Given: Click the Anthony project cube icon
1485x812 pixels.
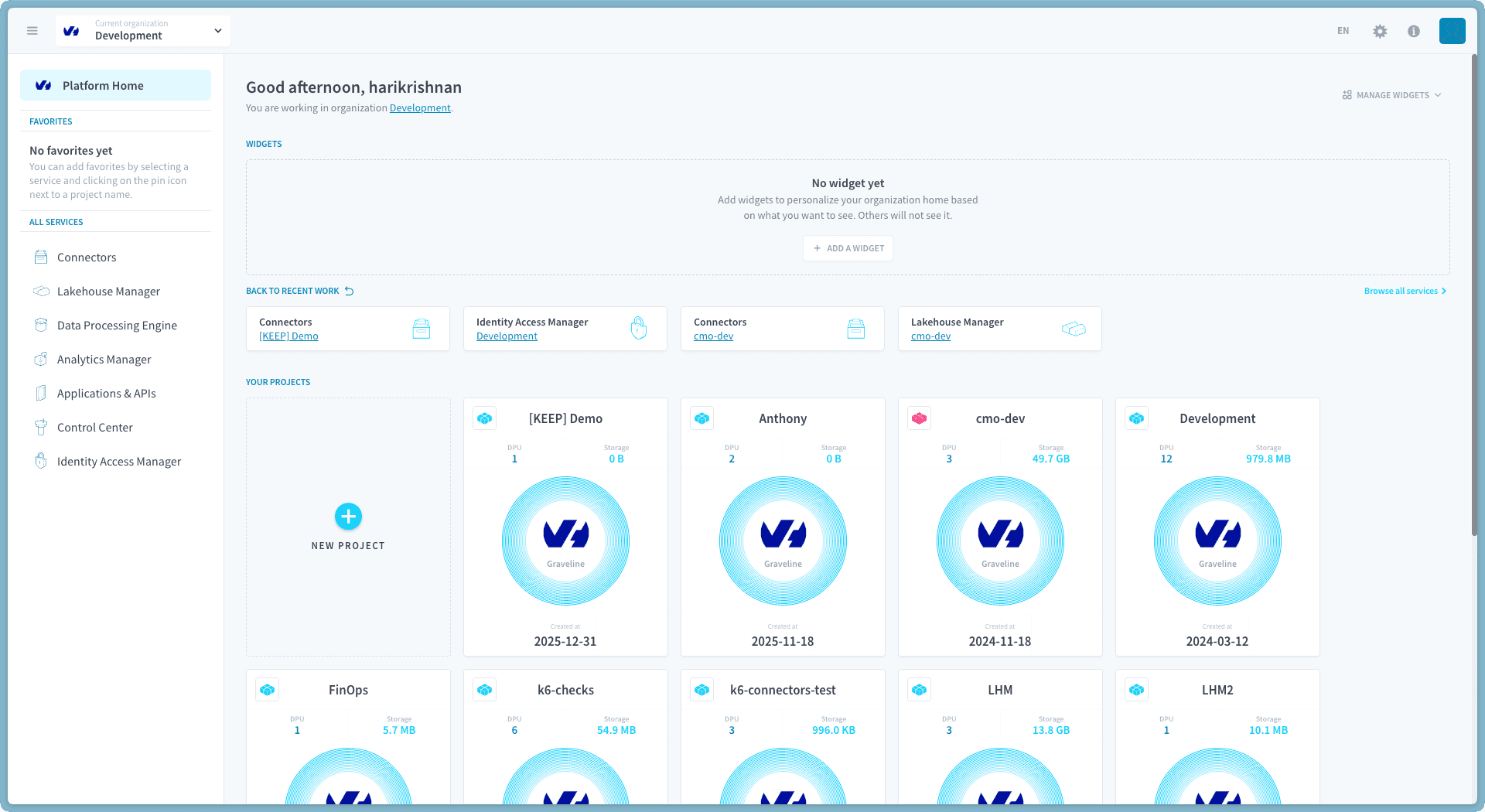Looking at the screenshot, I should (702, 418).
